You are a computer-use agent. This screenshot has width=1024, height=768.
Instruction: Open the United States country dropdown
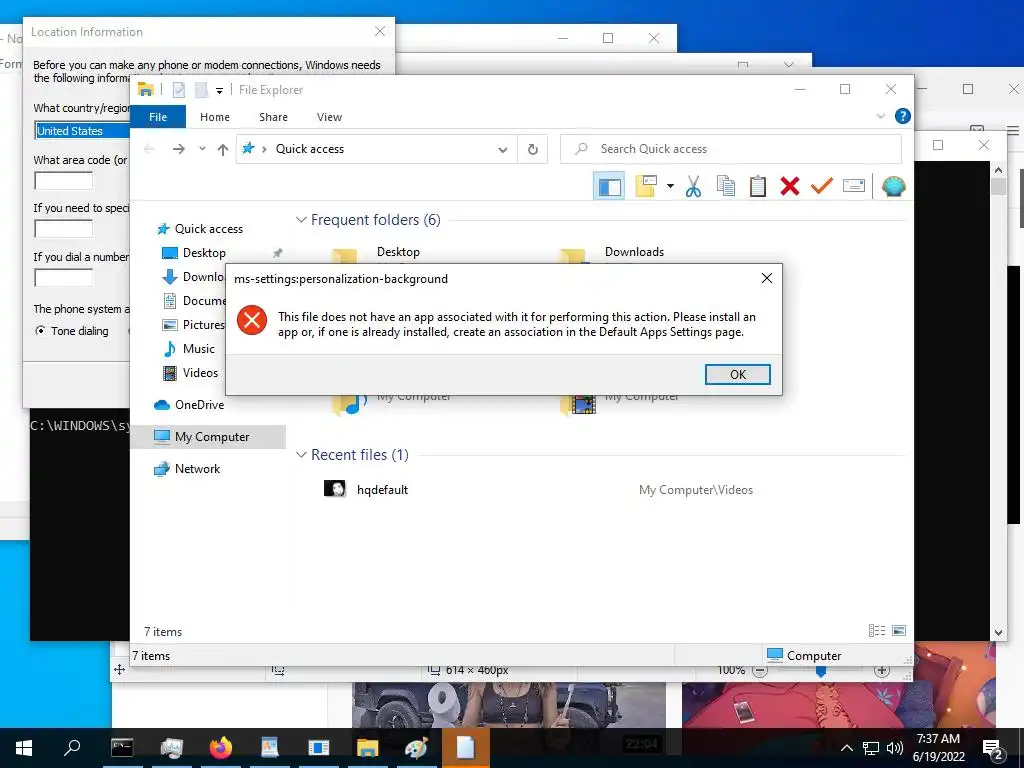pyautogui.click(x=82, y=131)
